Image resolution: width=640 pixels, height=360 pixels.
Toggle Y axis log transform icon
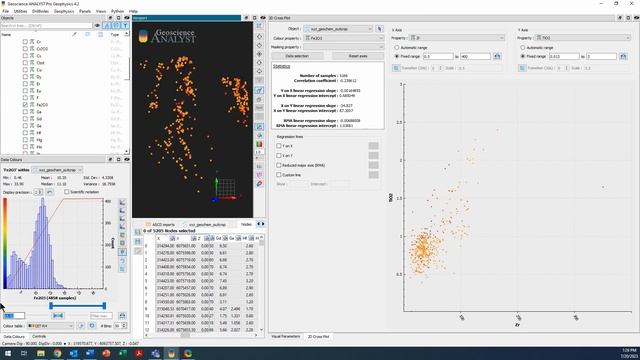coord(522,68)
